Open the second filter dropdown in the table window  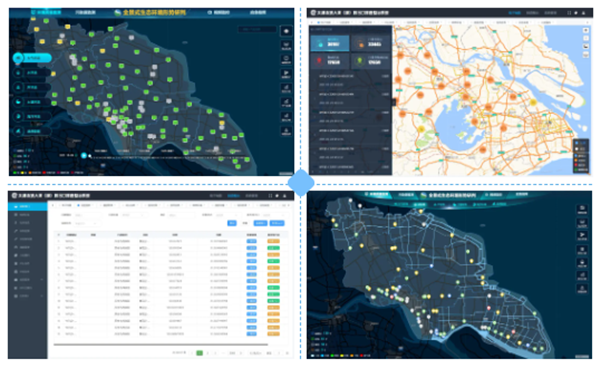click(x=135, y=215)
